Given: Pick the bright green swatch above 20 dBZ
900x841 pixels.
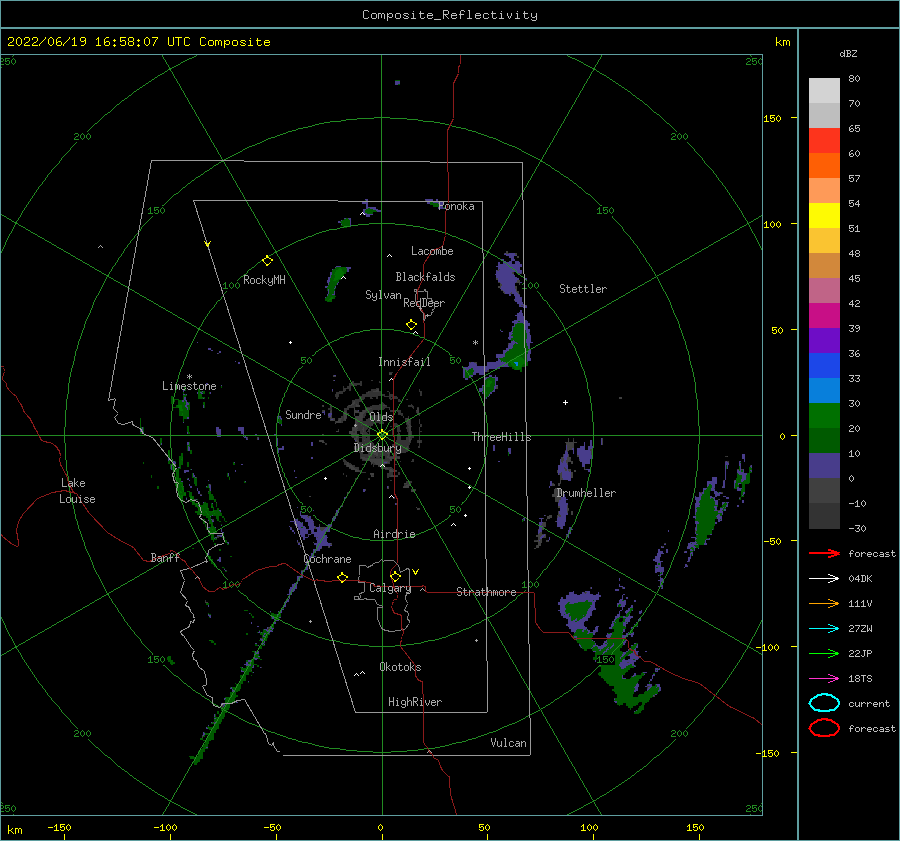Looking at the screenshot, I should [824, 416].
